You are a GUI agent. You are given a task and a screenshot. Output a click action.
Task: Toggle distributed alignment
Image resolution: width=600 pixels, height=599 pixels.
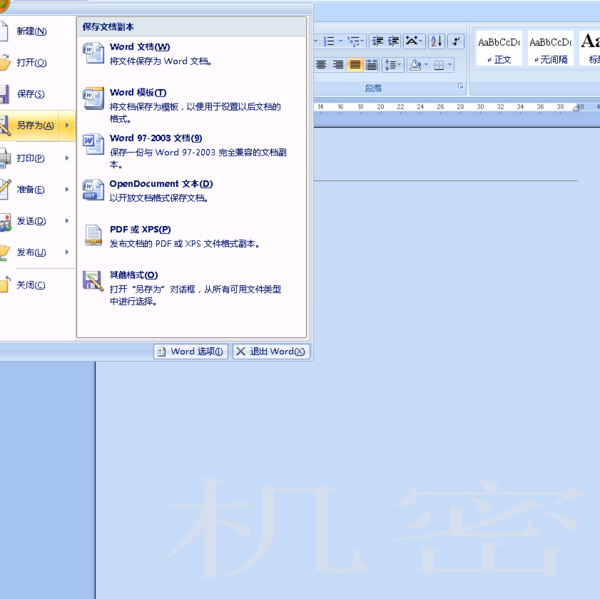371,65
